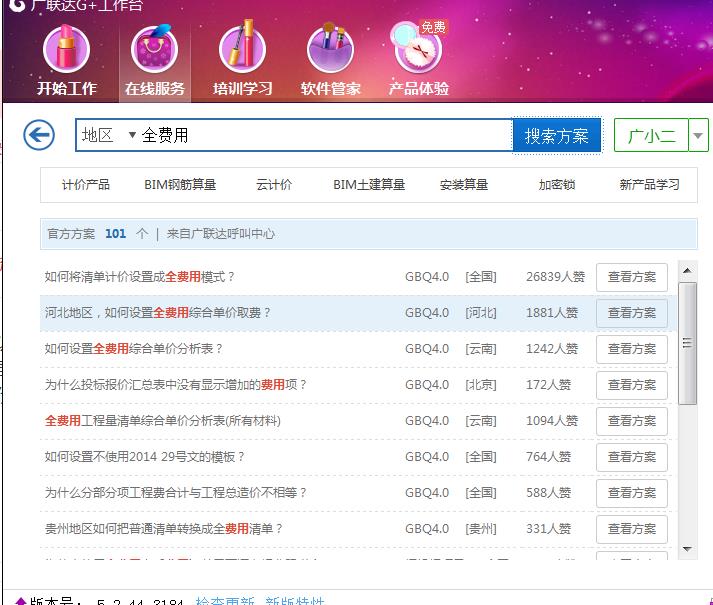Switch to the 新产品学习 tab

pyautogui.click(x=649, y=185)
